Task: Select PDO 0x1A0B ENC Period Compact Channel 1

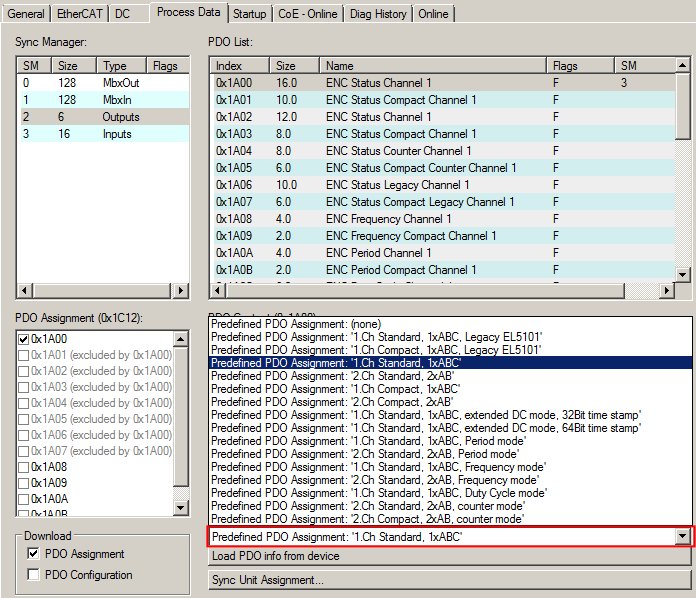Action: (443, 269)
